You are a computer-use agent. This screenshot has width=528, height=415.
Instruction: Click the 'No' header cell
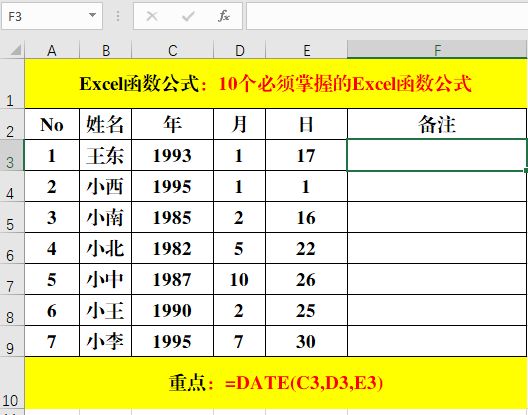click(x=52, y=124)
